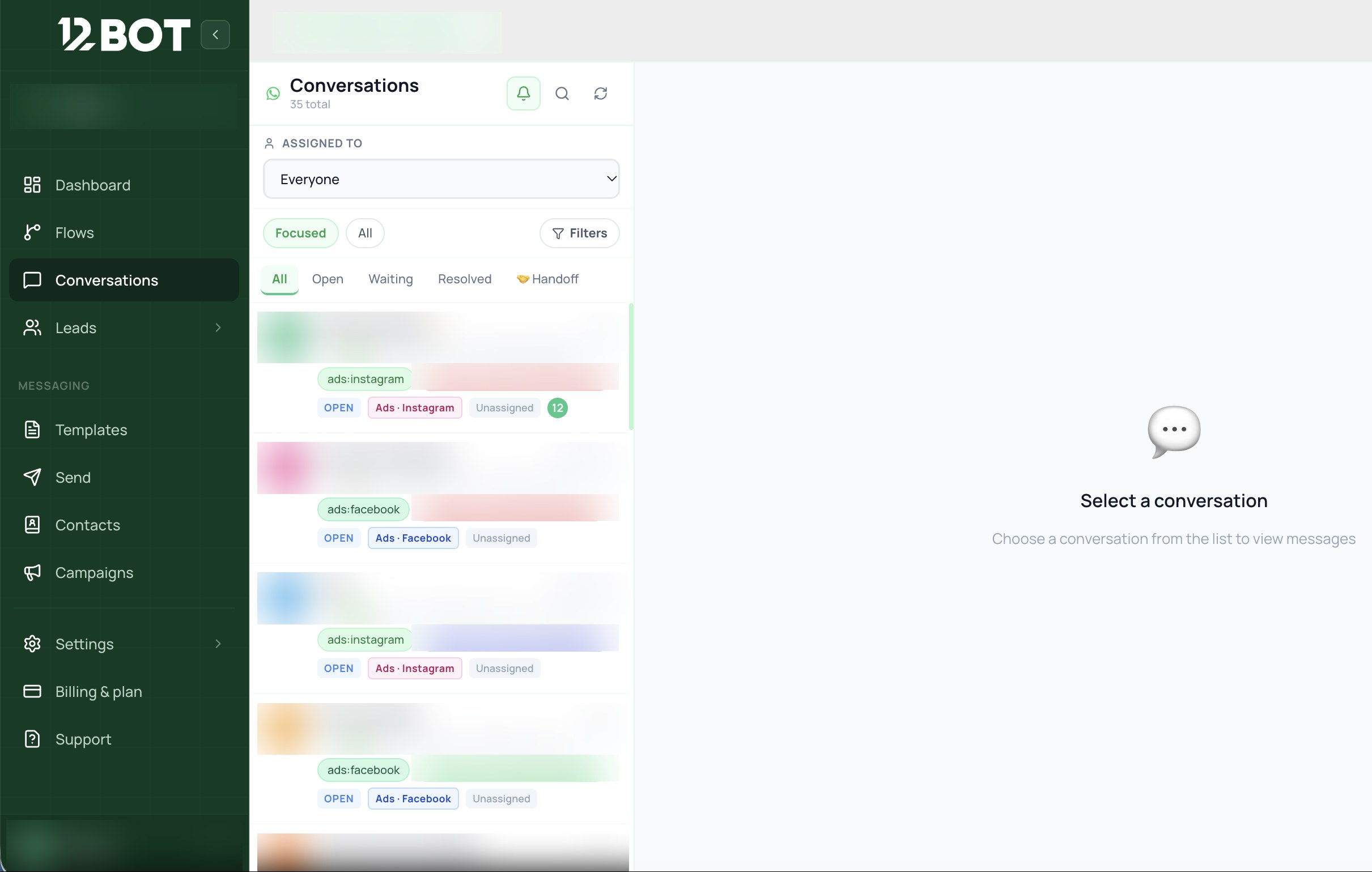Open the conversation search magnifier
Image resolution: width=1372 pixels, height=872 pixels.
click(562, 93)
